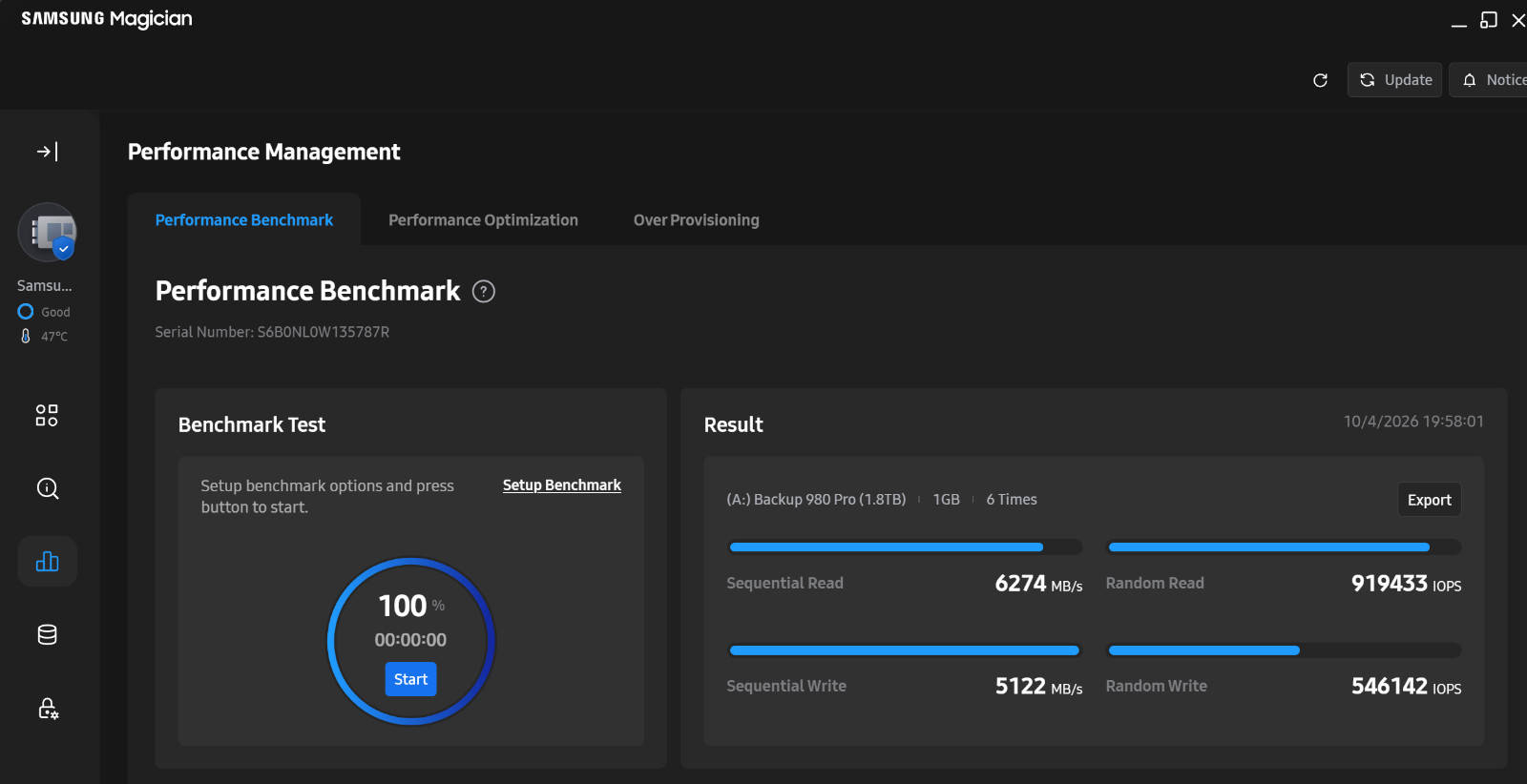Viewport: 1527px width, 784px height.
Task: Select the Samsung drive thumbnail icon
Action: (48, 232)
